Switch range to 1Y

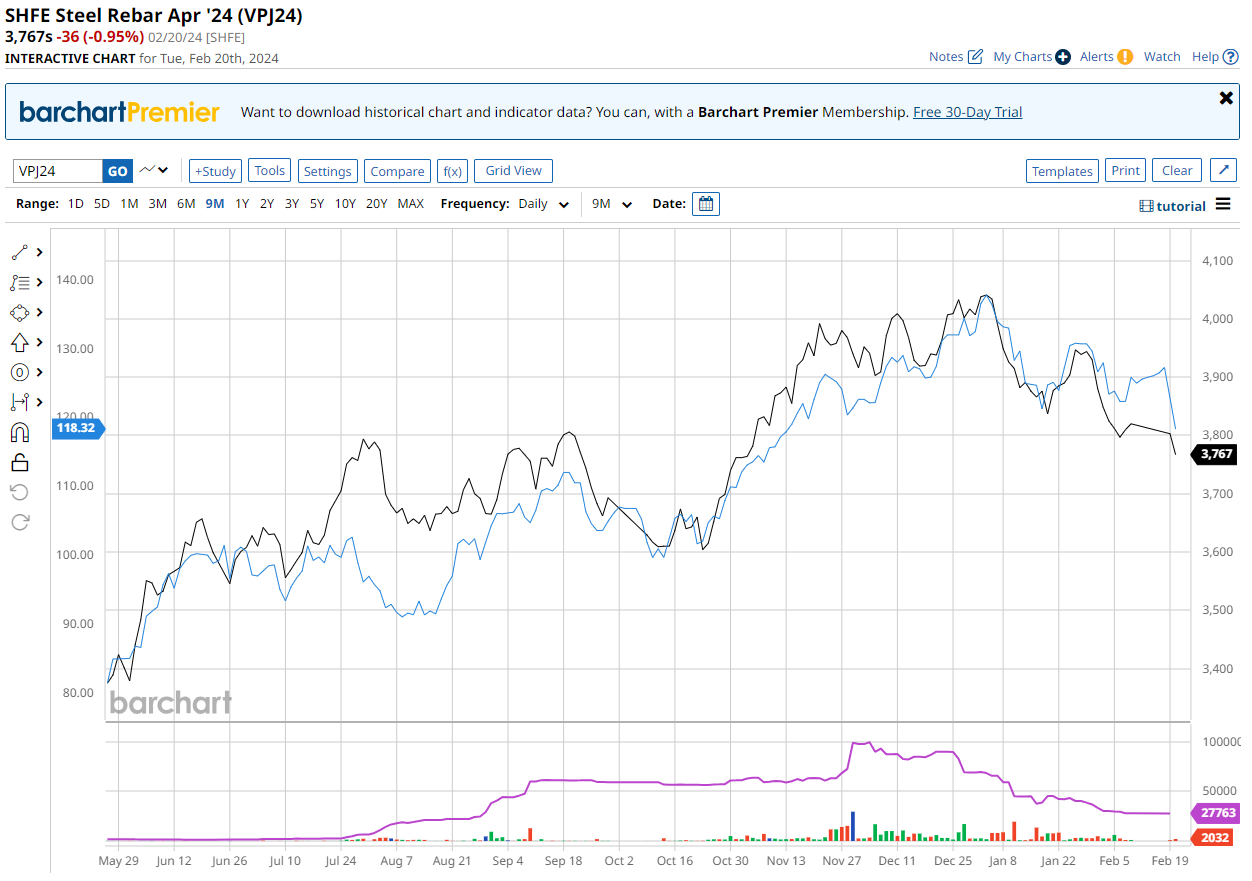pyautogui.click(x=242, y=204)
